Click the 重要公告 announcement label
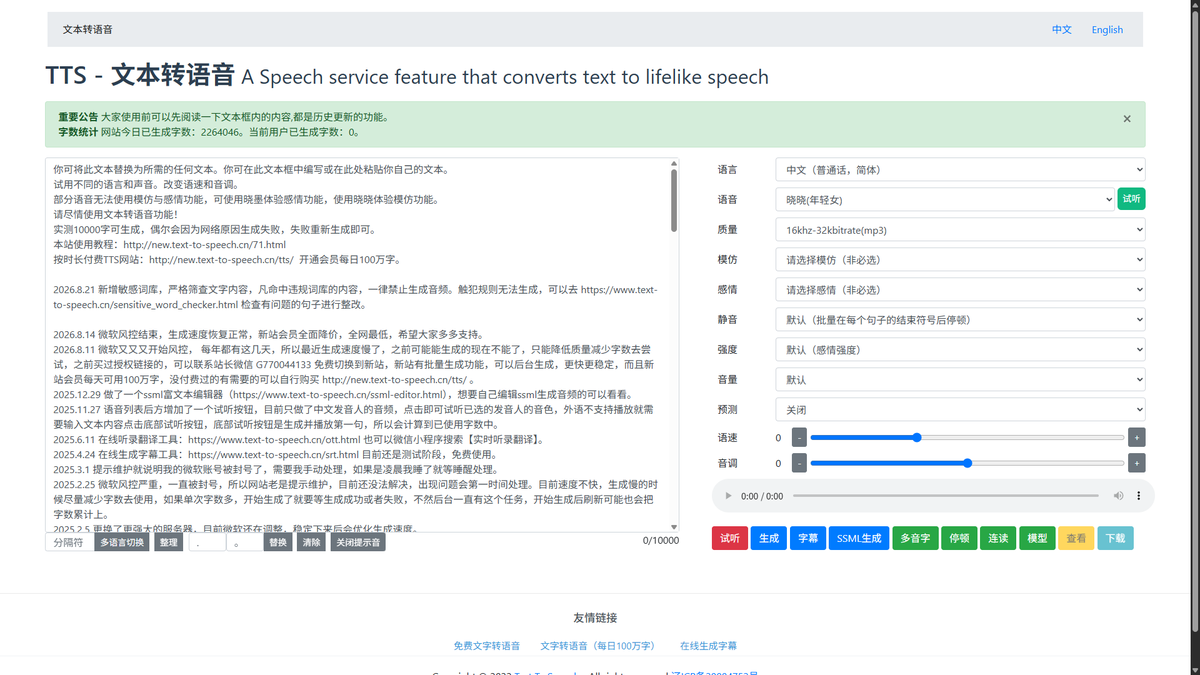The height and width of the screenshot is (675, 1200). coord(78,117)
